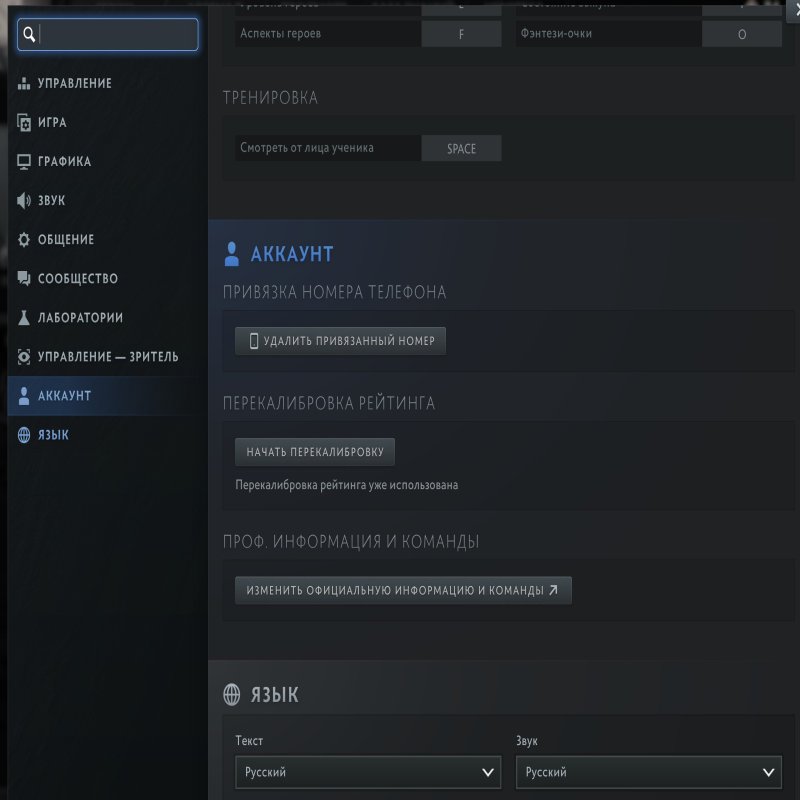
Task: Change the Аспекты героев F keybind
Action: (x=461, y=34)
